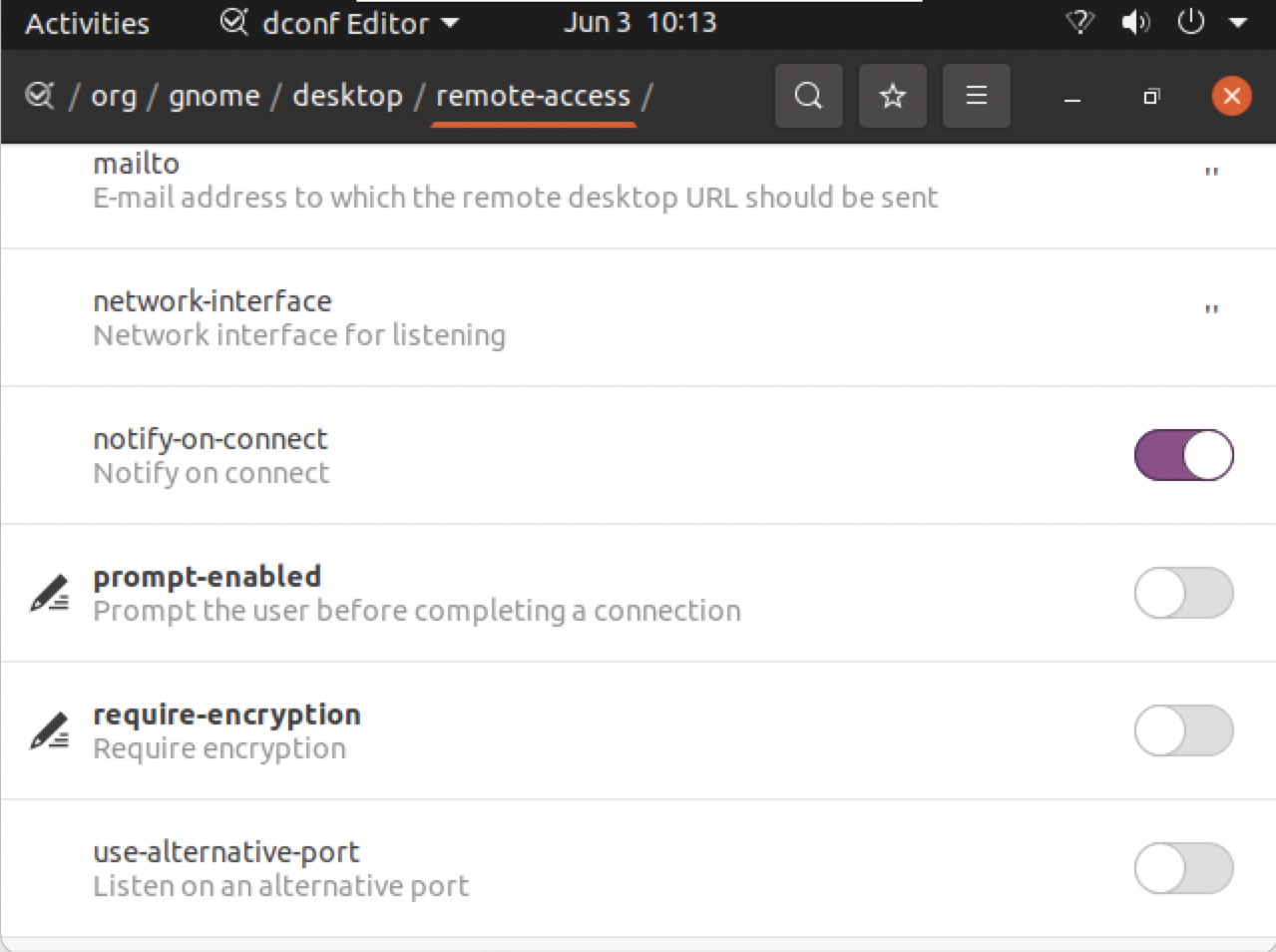This screenshot has height=952, width=1276.
Task: Select the network-interface key row
Action: (x=638, y=317)
